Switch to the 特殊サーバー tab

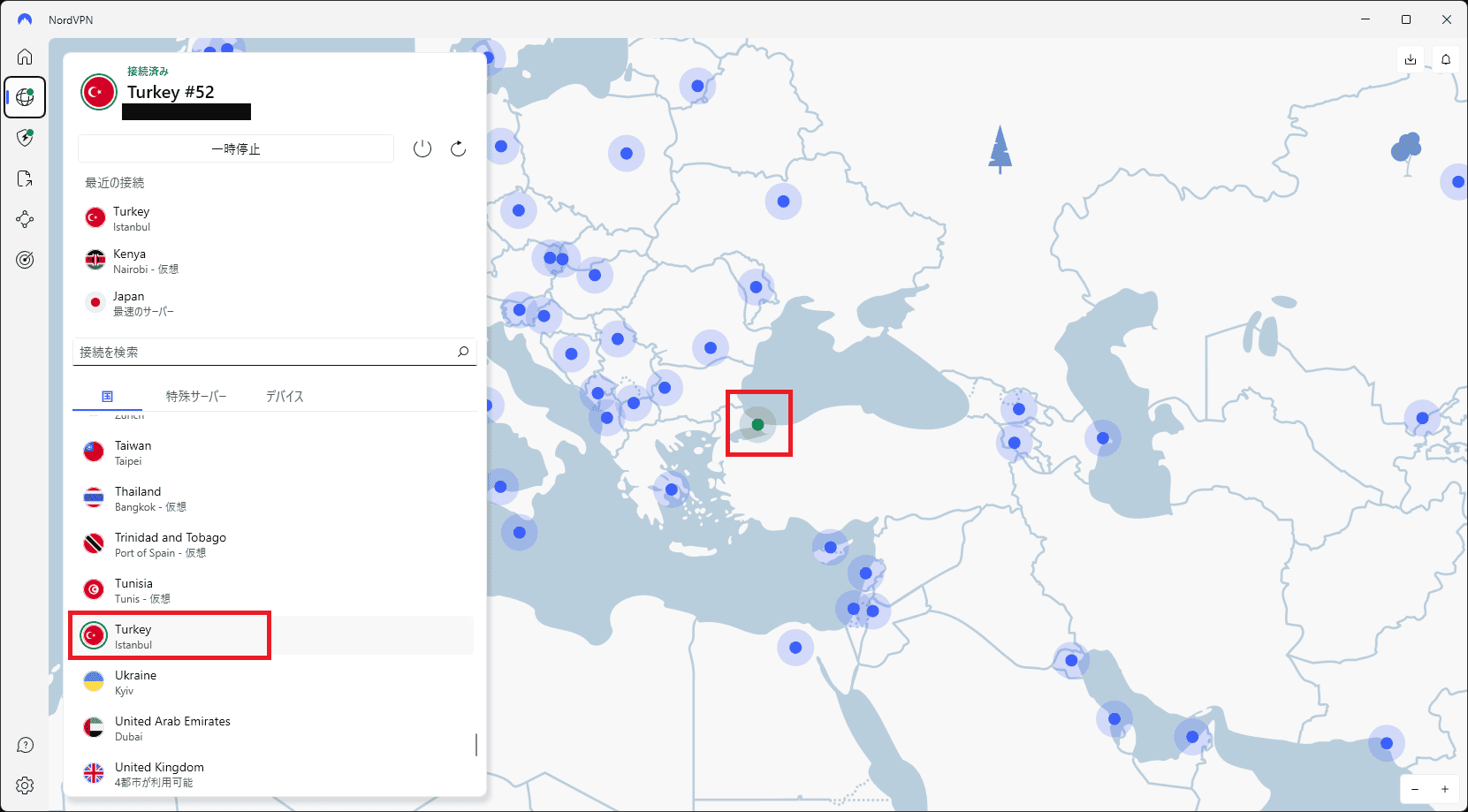196,397
